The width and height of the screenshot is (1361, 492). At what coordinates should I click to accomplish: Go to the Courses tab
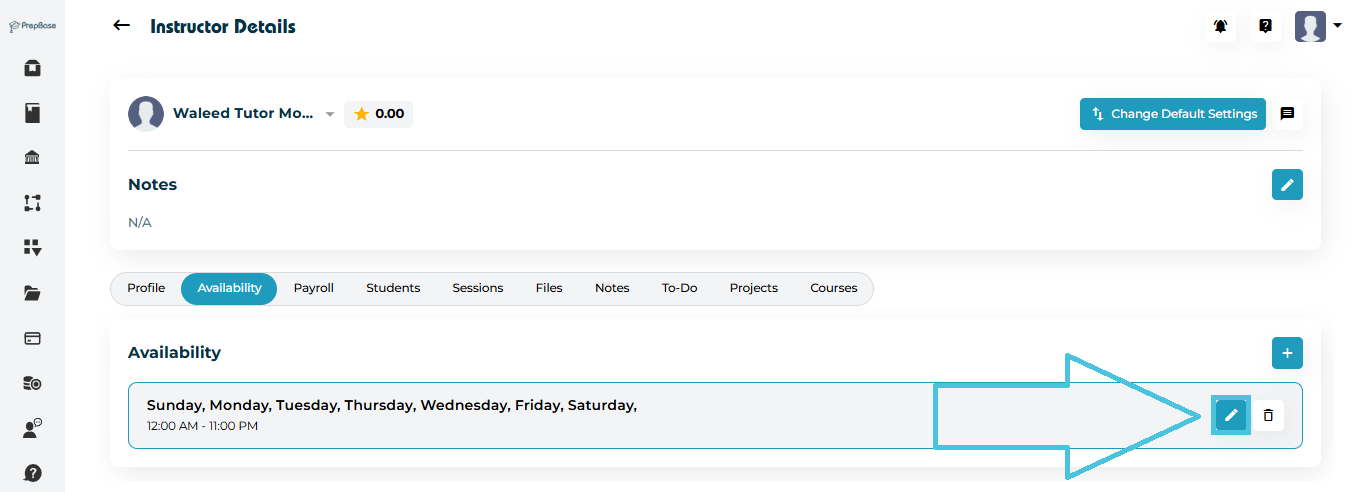pyautogui.click(x=833, y=288)
